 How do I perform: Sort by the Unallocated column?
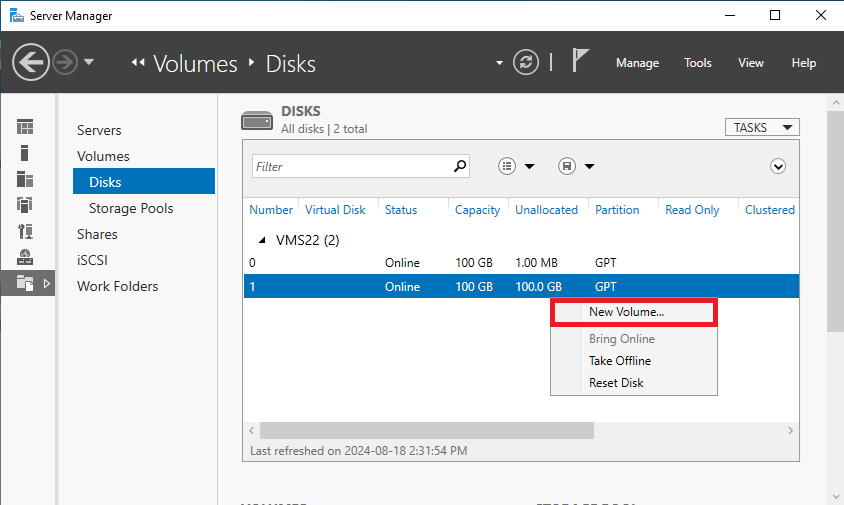pyautogui.click(x=546, y=210)
